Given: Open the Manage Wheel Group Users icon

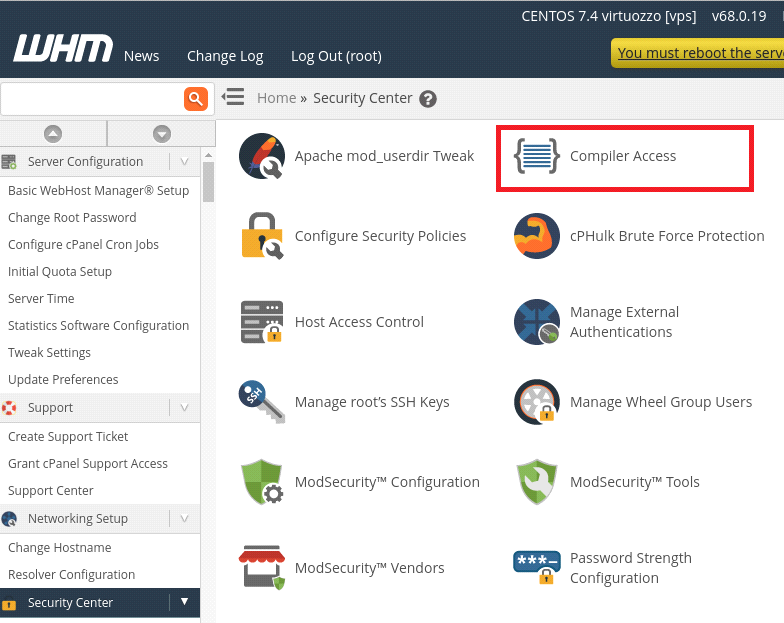Looking at the screenshot, I should pyautogui.click(x=536, y=402).
